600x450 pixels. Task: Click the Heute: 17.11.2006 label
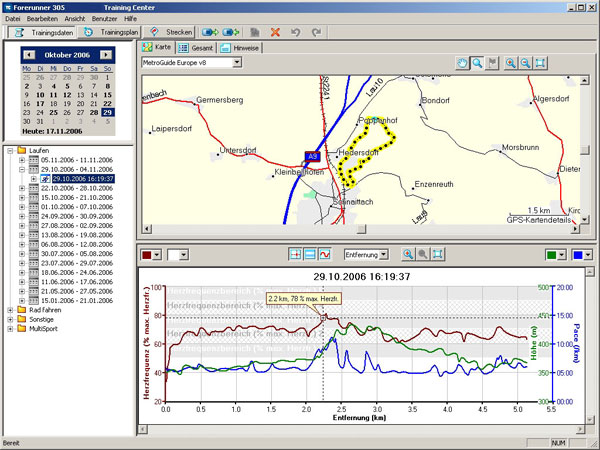click(52, 131)
